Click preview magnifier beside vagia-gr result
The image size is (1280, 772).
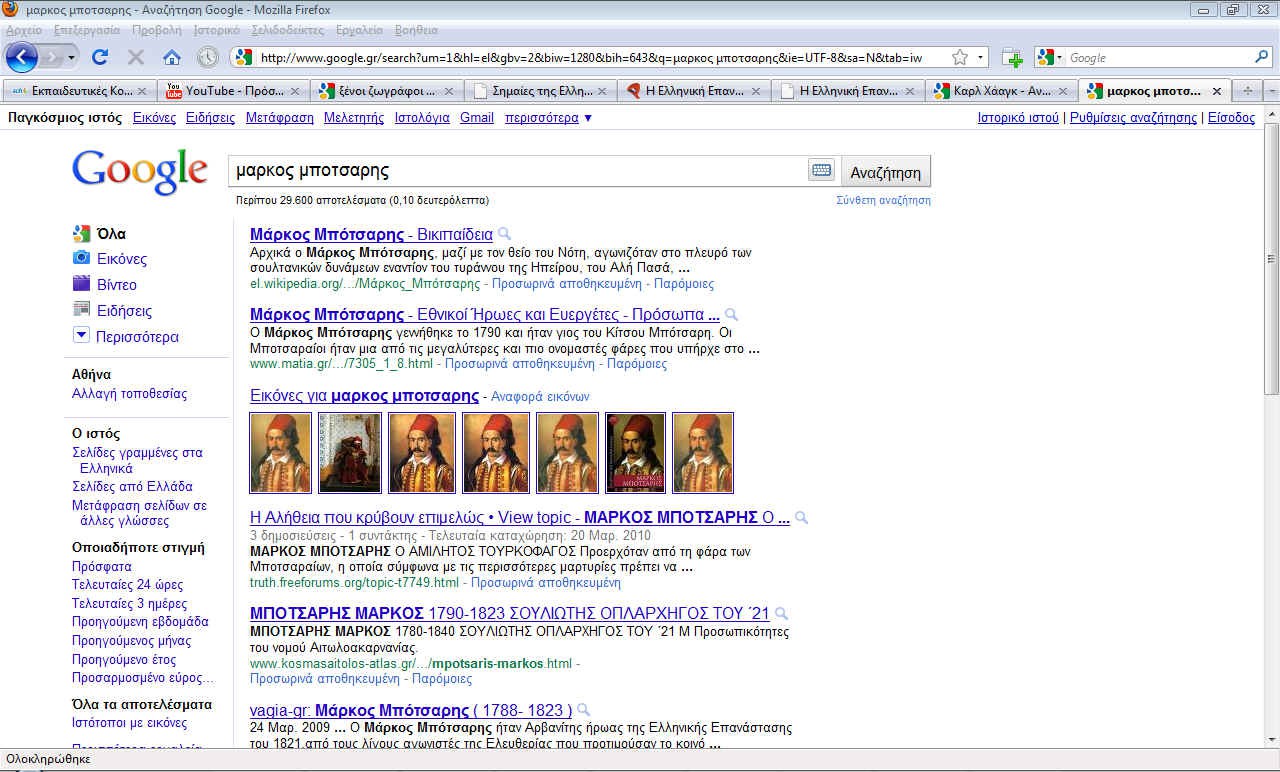584,711
